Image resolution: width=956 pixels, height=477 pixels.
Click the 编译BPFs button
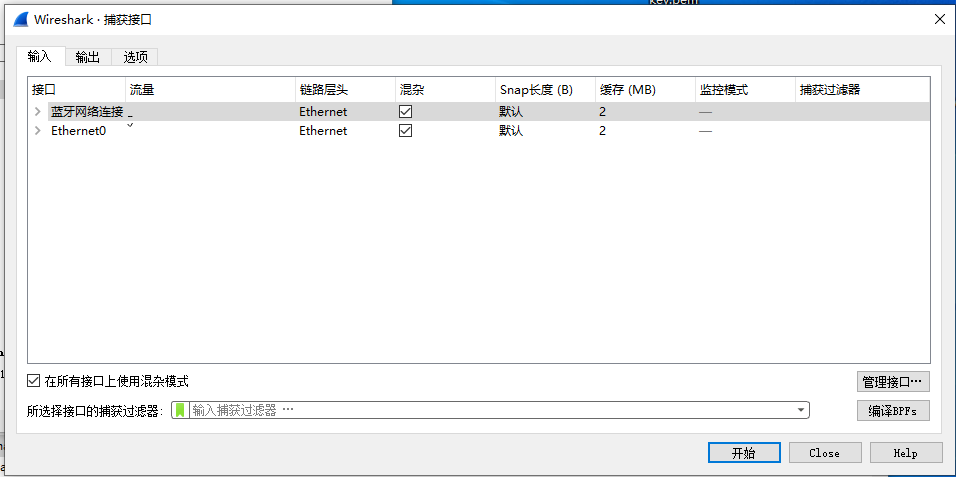[x=893, y=411]
